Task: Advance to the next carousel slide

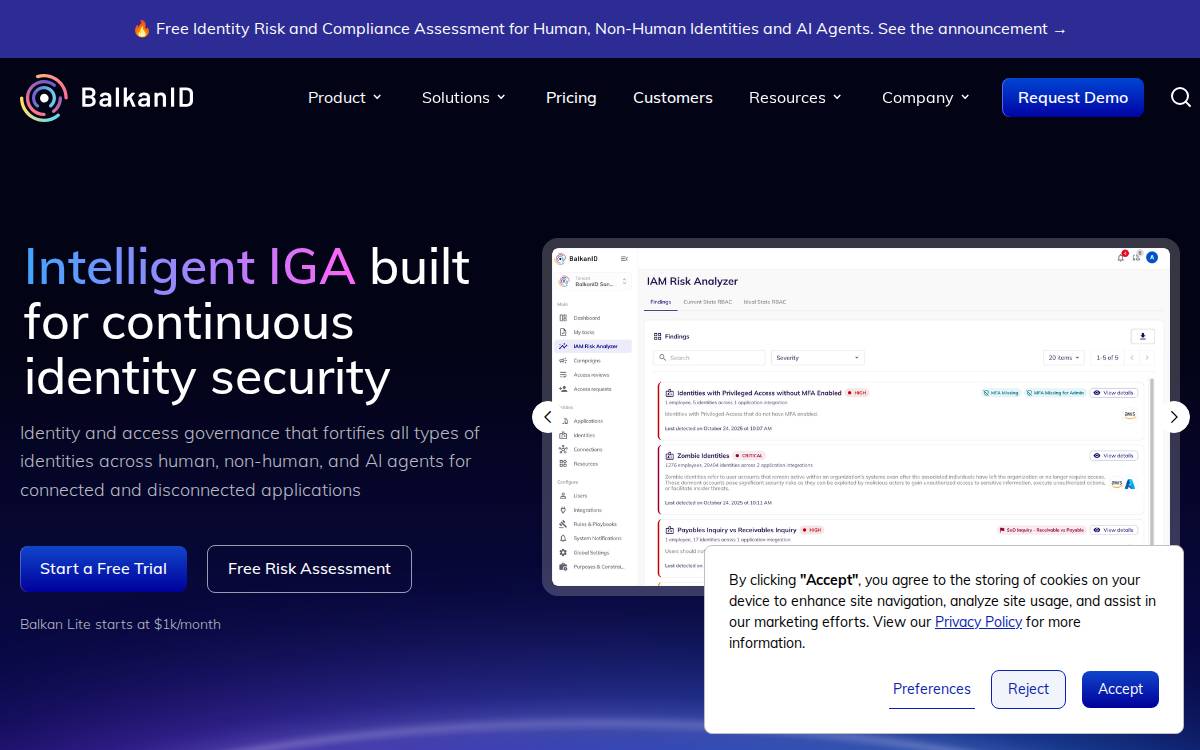Action: (1174, 417)
